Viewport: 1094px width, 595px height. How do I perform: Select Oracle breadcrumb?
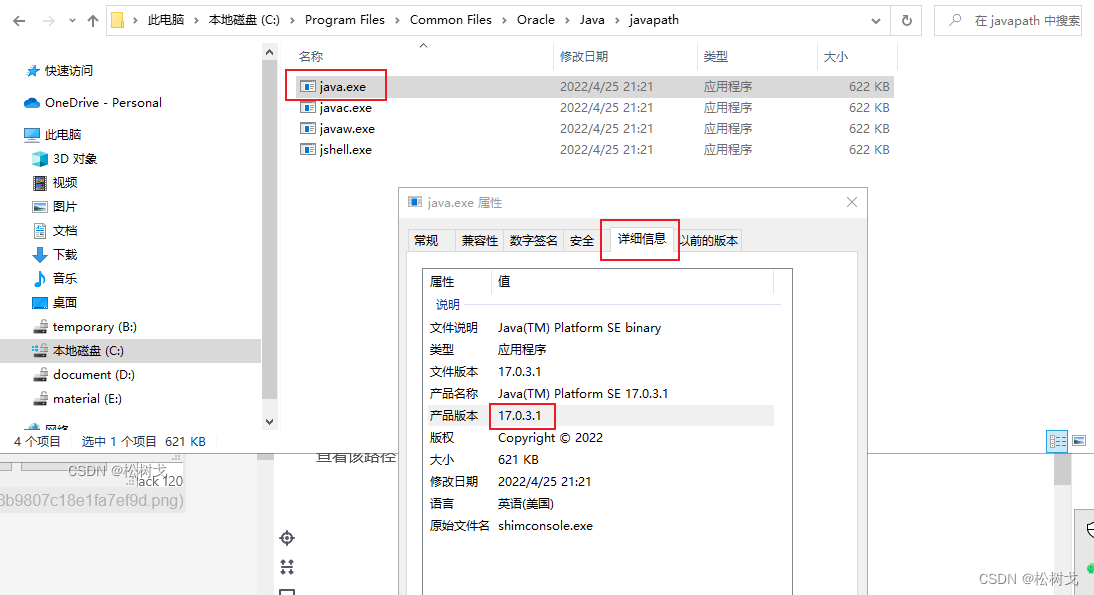pos(536,20)
